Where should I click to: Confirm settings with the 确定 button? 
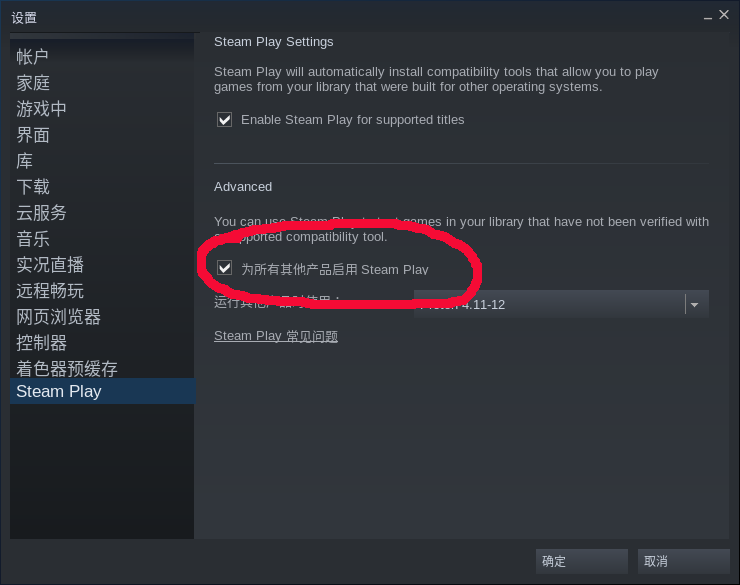[581, 561]
